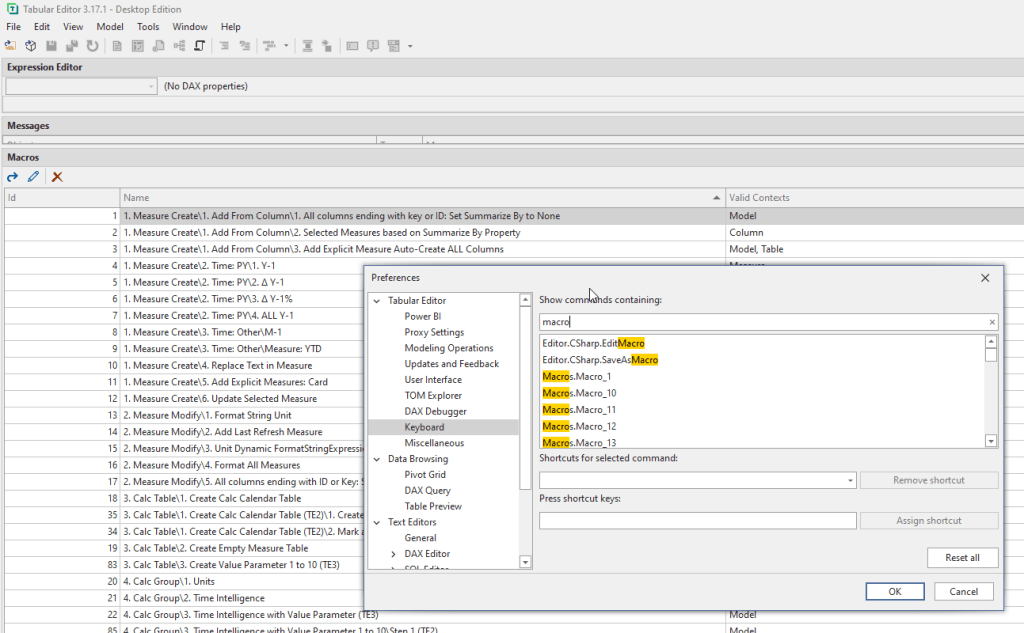Click the comment bubble toolbar icon

coord(372,46)
